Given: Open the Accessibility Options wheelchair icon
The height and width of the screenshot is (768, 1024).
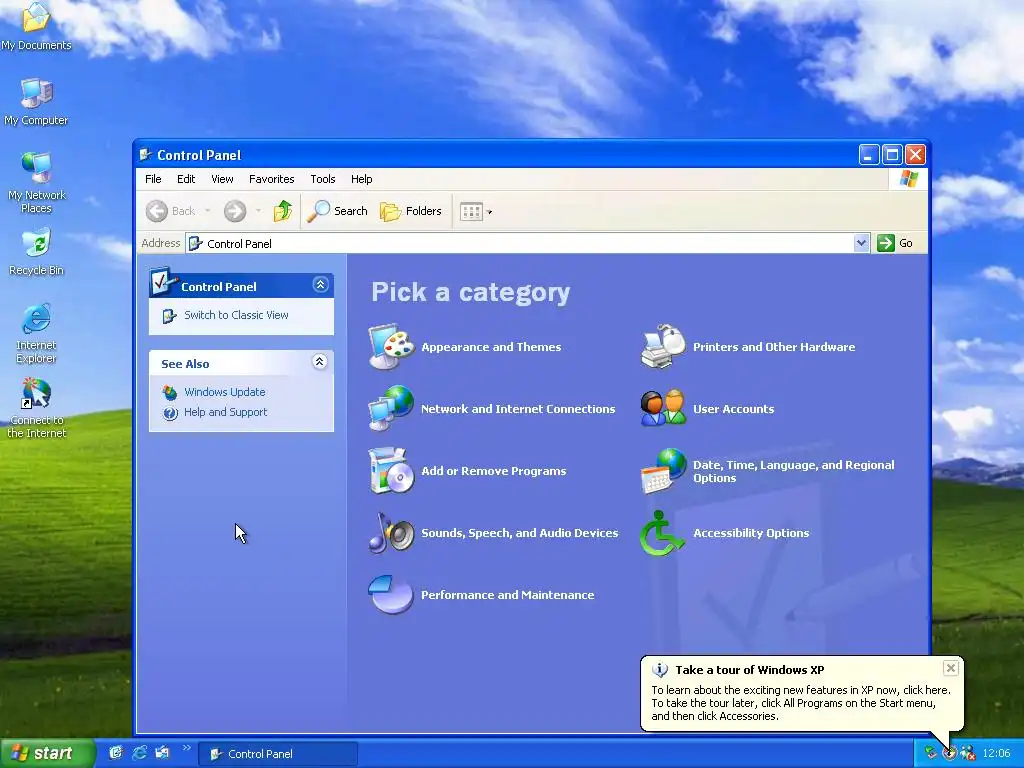Looking at the screenshot, I should coord(663,533).
